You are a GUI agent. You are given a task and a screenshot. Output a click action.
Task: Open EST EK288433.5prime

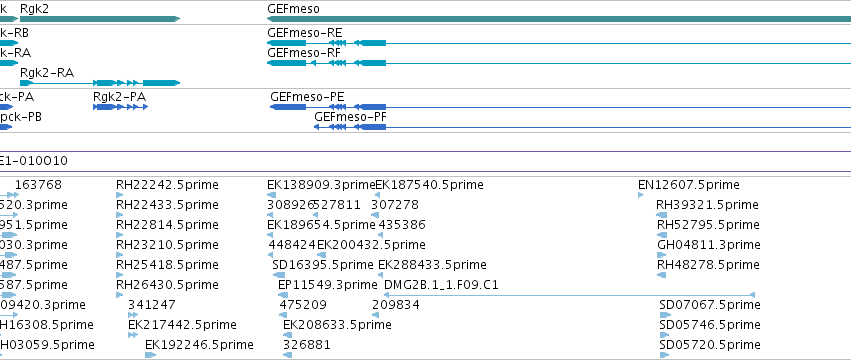pyautogui.click(x=432, y=265)
